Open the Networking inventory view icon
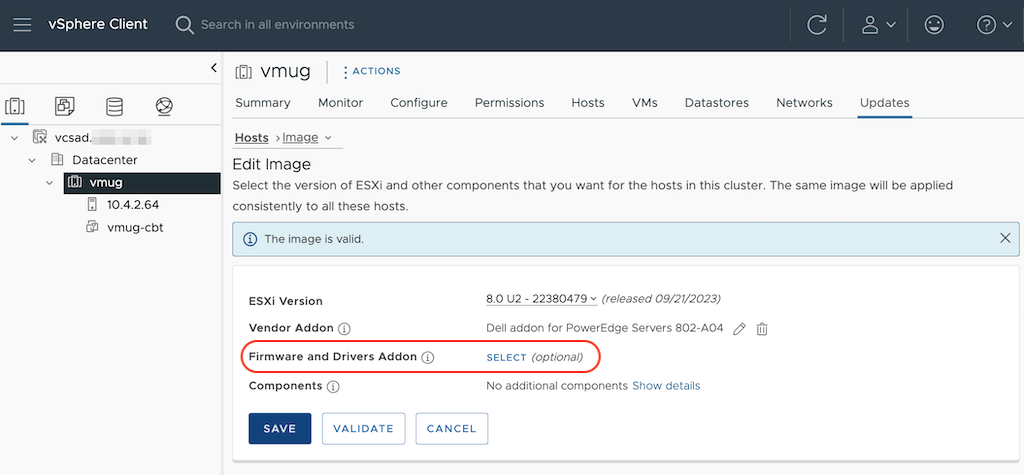 (x=165, y=106)
